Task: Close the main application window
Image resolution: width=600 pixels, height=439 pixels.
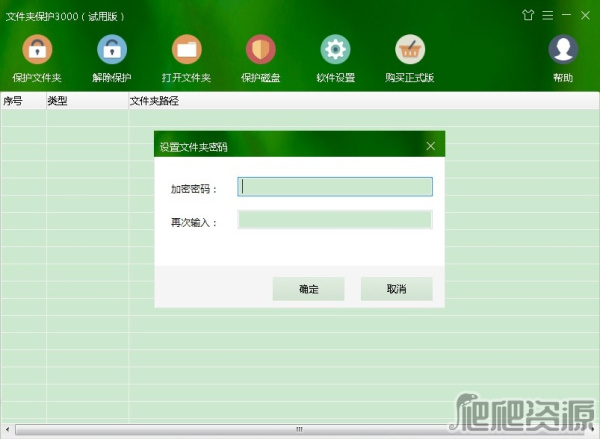Action: (x=585, y=15)
